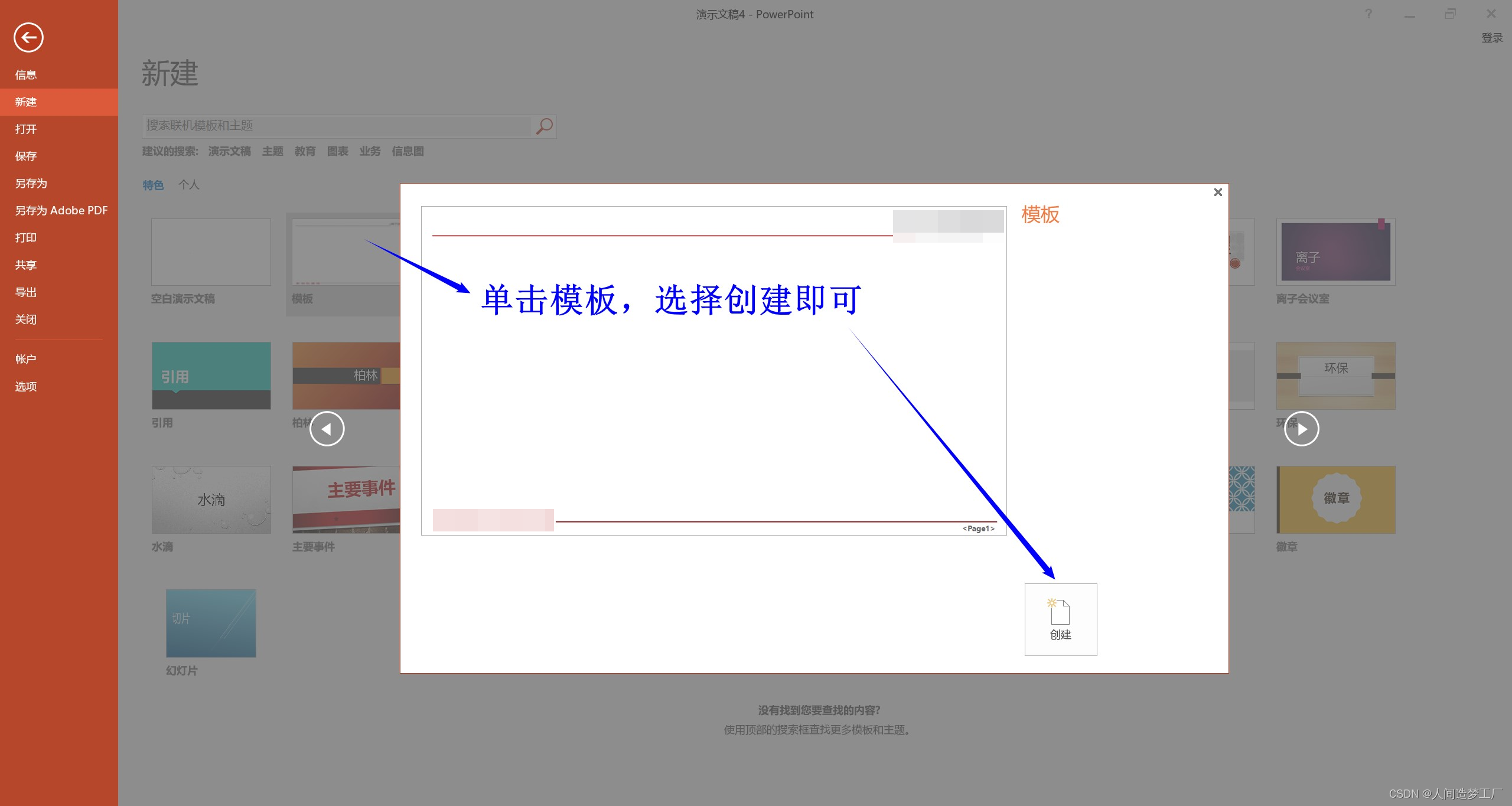The image size is (1512, 806).
Task: Switch to the 特色 templates tab
Action: (x=153, y=185)
